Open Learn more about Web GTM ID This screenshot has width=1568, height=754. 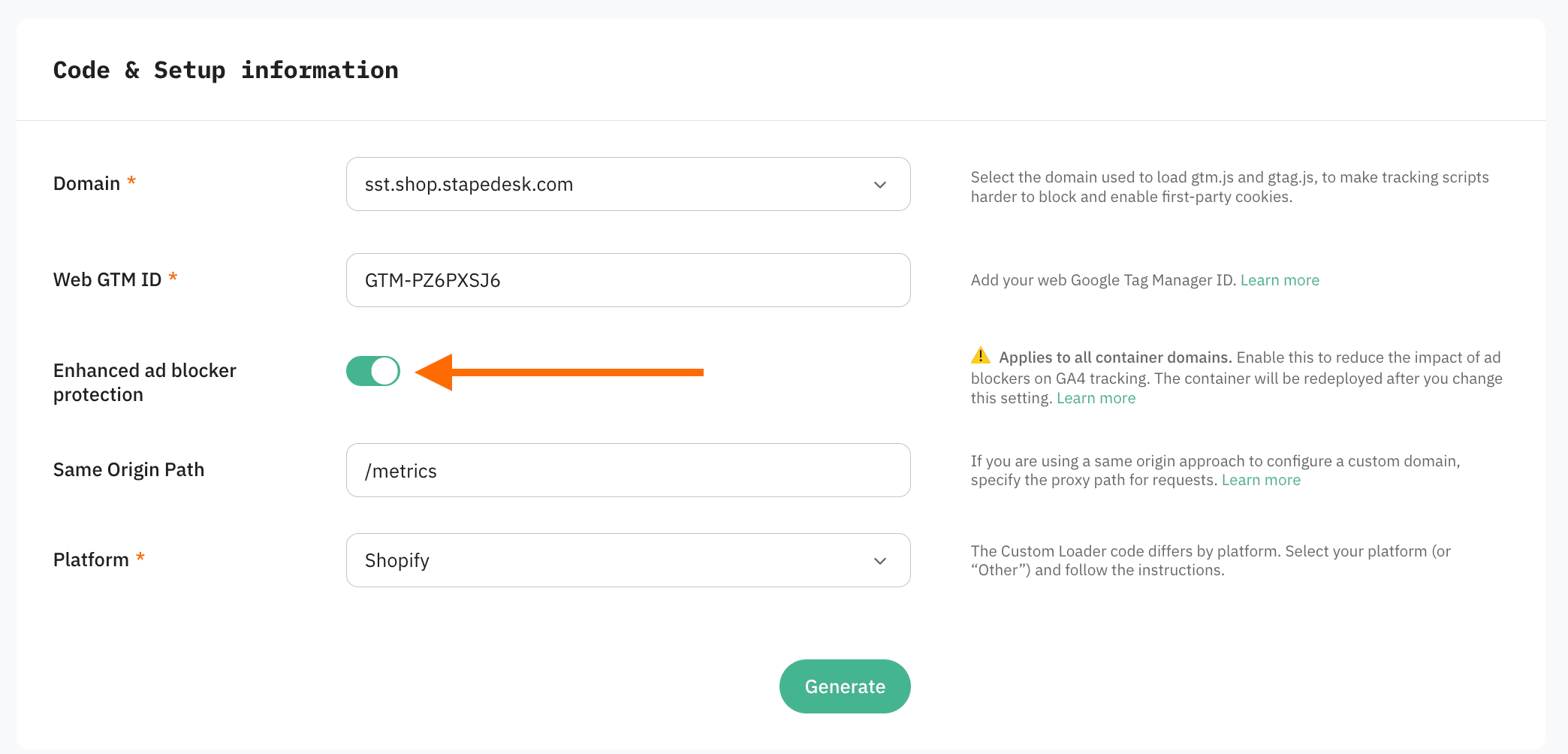click(1280, 279)
